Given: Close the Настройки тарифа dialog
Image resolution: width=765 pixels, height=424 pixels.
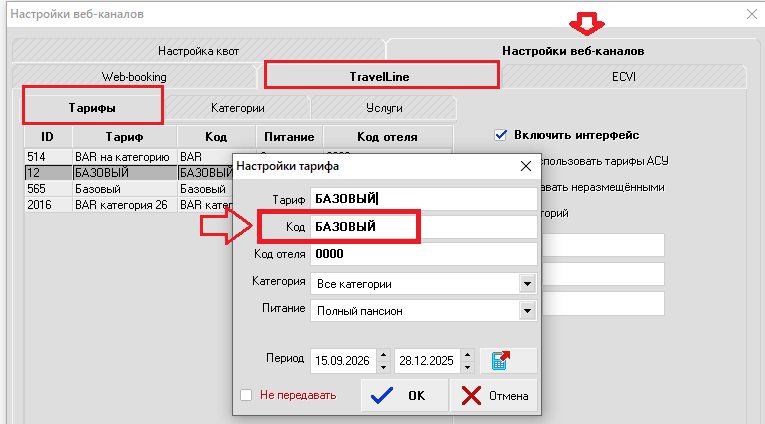Looking at the screenshot, I should 525,166.
